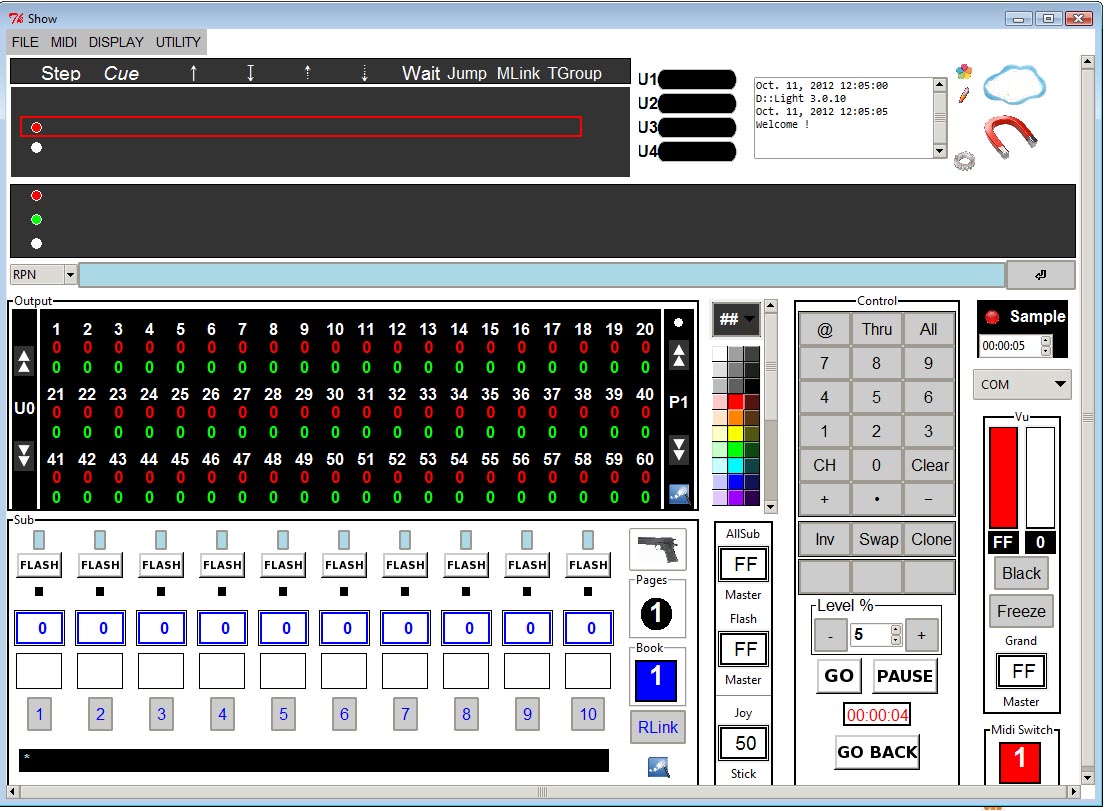
Task: Select the red radio button in cue list
Action: coord(37,127)
